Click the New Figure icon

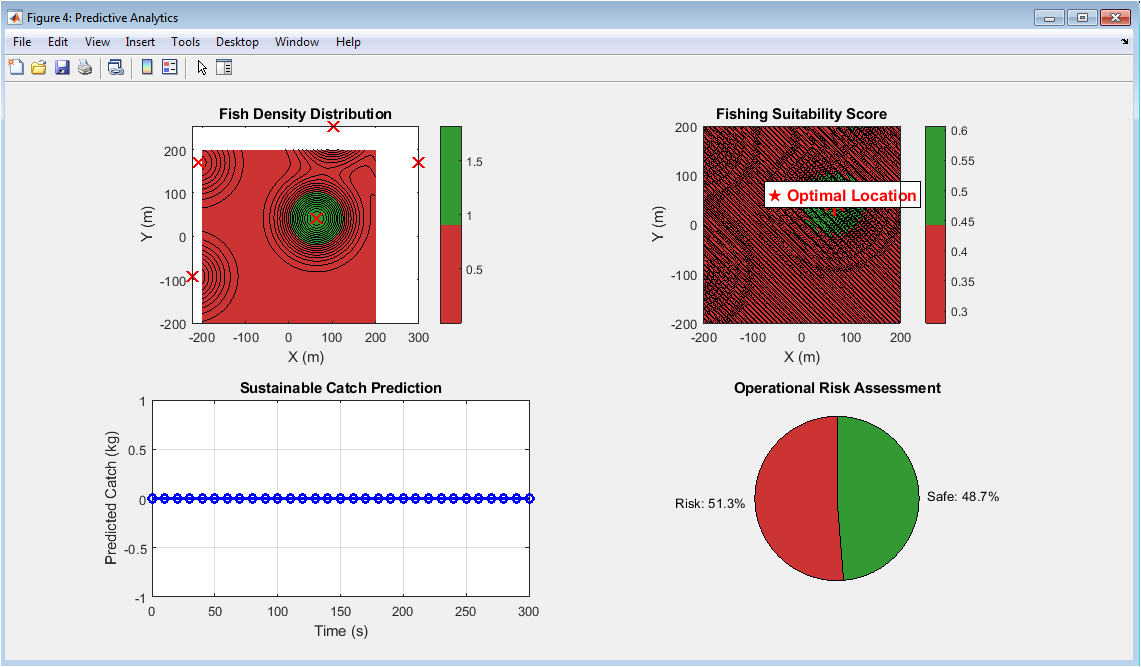point(16,67)
